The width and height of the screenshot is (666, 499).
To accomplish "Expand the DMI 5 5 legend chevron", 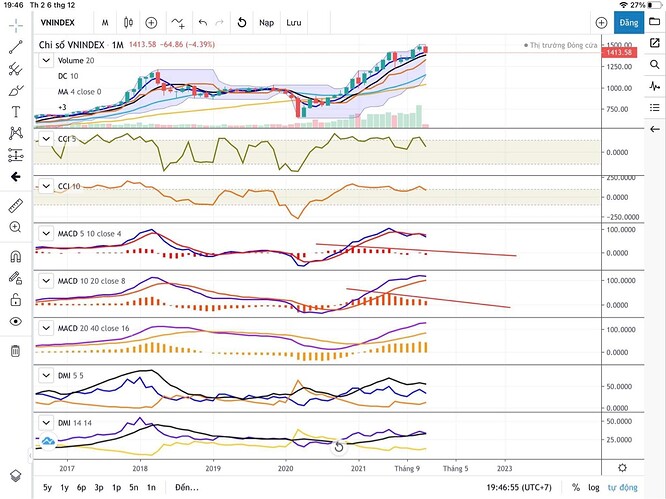I will [x=45, y=375].
